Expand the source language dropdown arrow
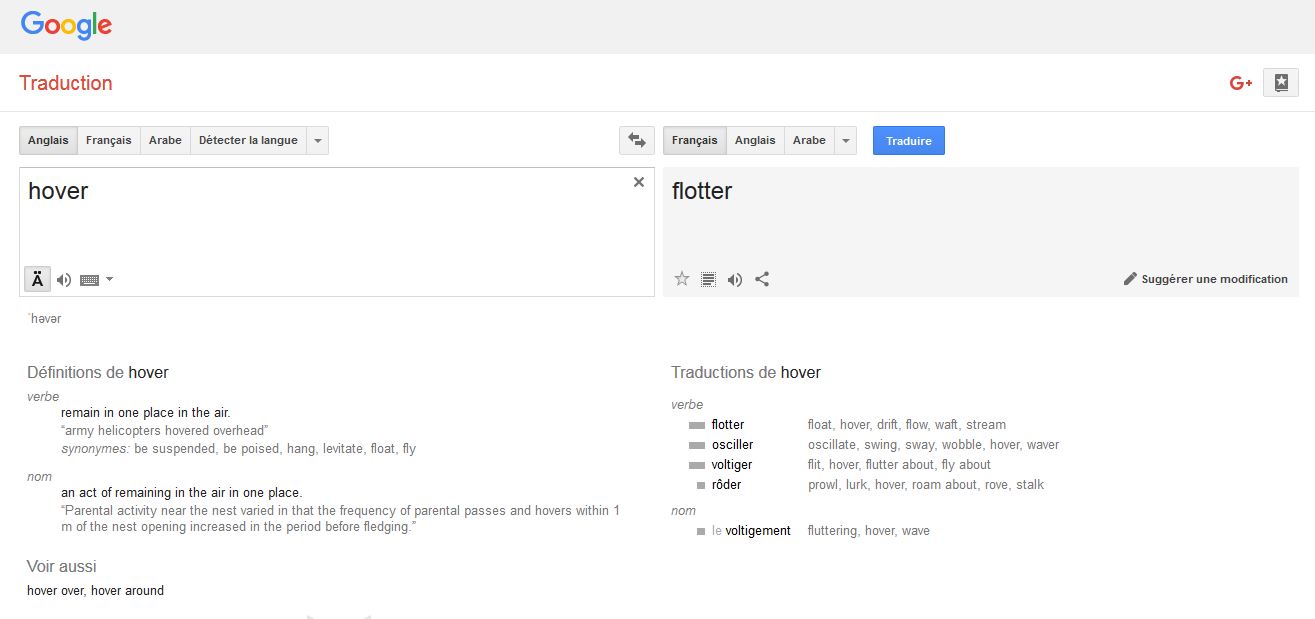 point(318,141)
